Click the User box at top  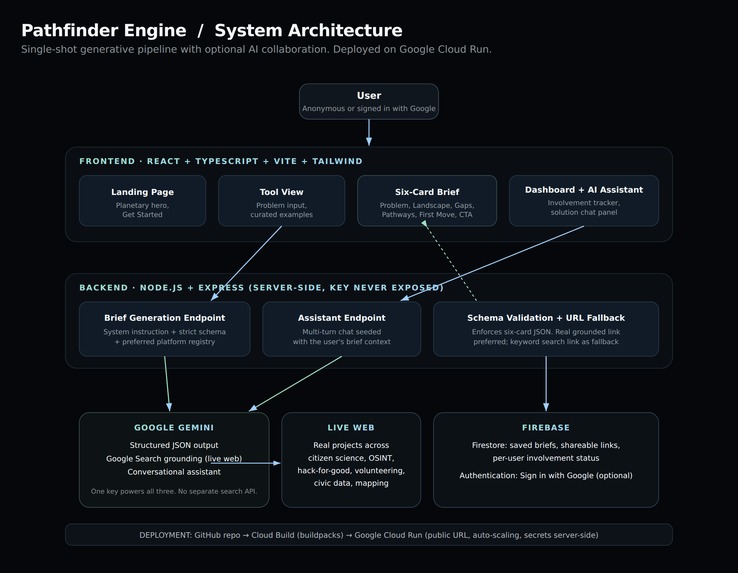(x=369, y=101)
